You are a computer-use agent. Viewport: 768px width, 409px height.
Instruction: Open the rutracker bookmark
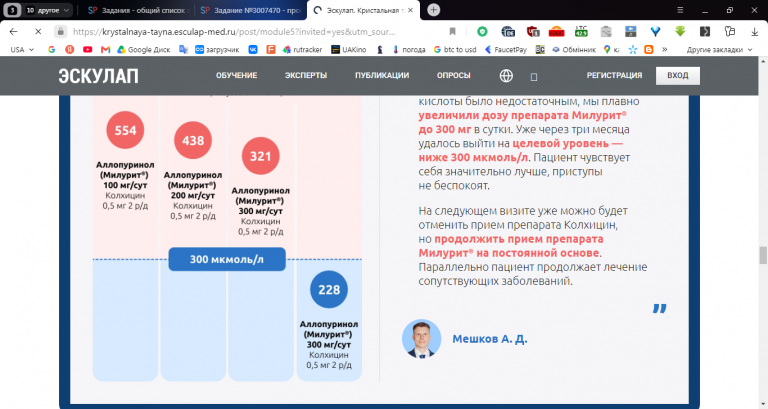coord(303,49)
